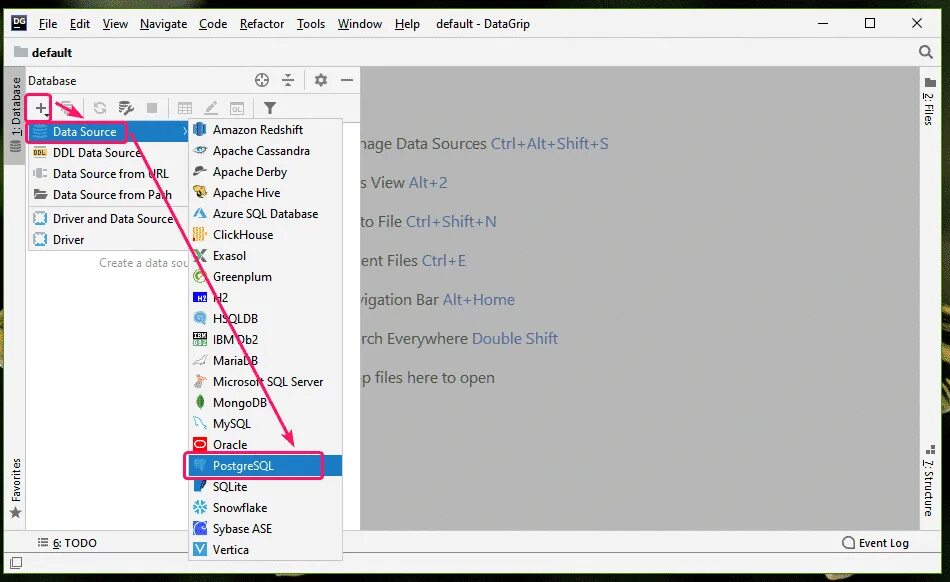Expand the Data Source submenu item
The image size is (950, 582).
coord(109,131)
